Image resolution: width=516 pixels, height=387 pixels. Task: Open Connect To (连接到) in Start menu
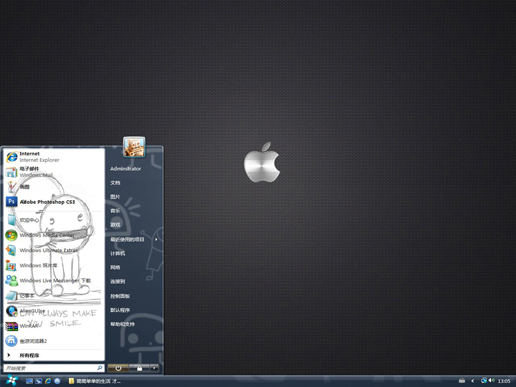118,281
